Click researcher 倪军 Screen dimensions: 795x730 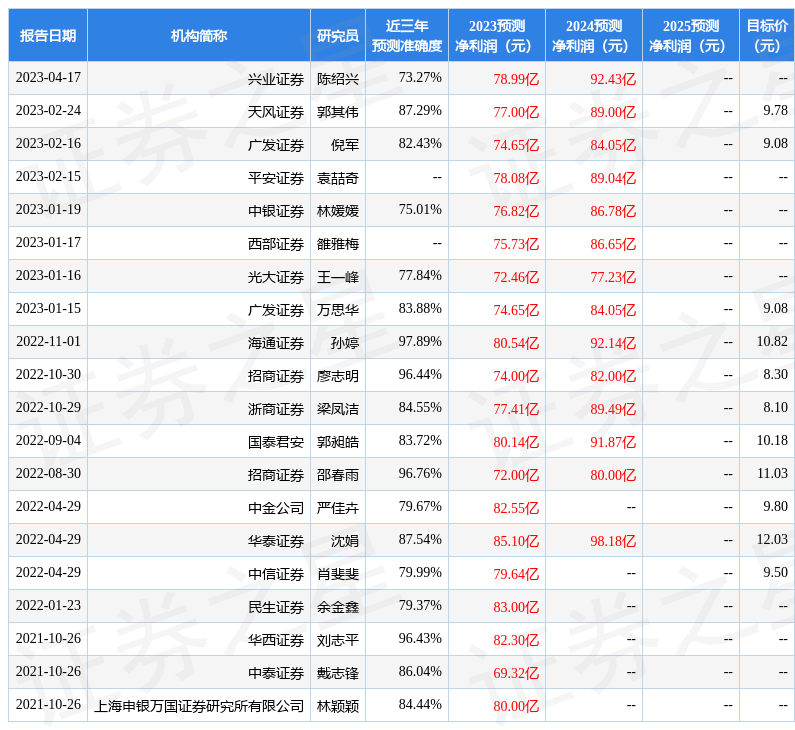[x=345, y=145]
